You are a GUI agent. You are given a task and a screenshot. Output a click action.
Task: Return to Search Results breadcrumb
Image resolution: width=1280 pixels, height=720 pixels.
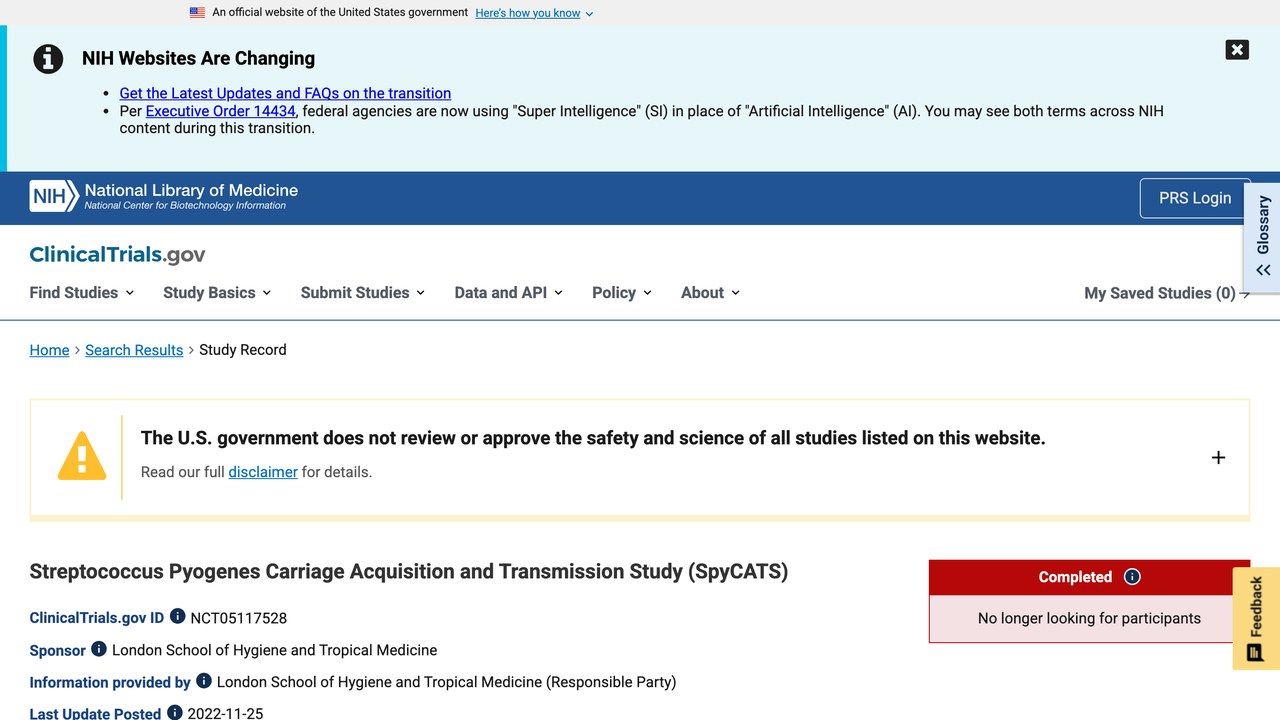134,350
